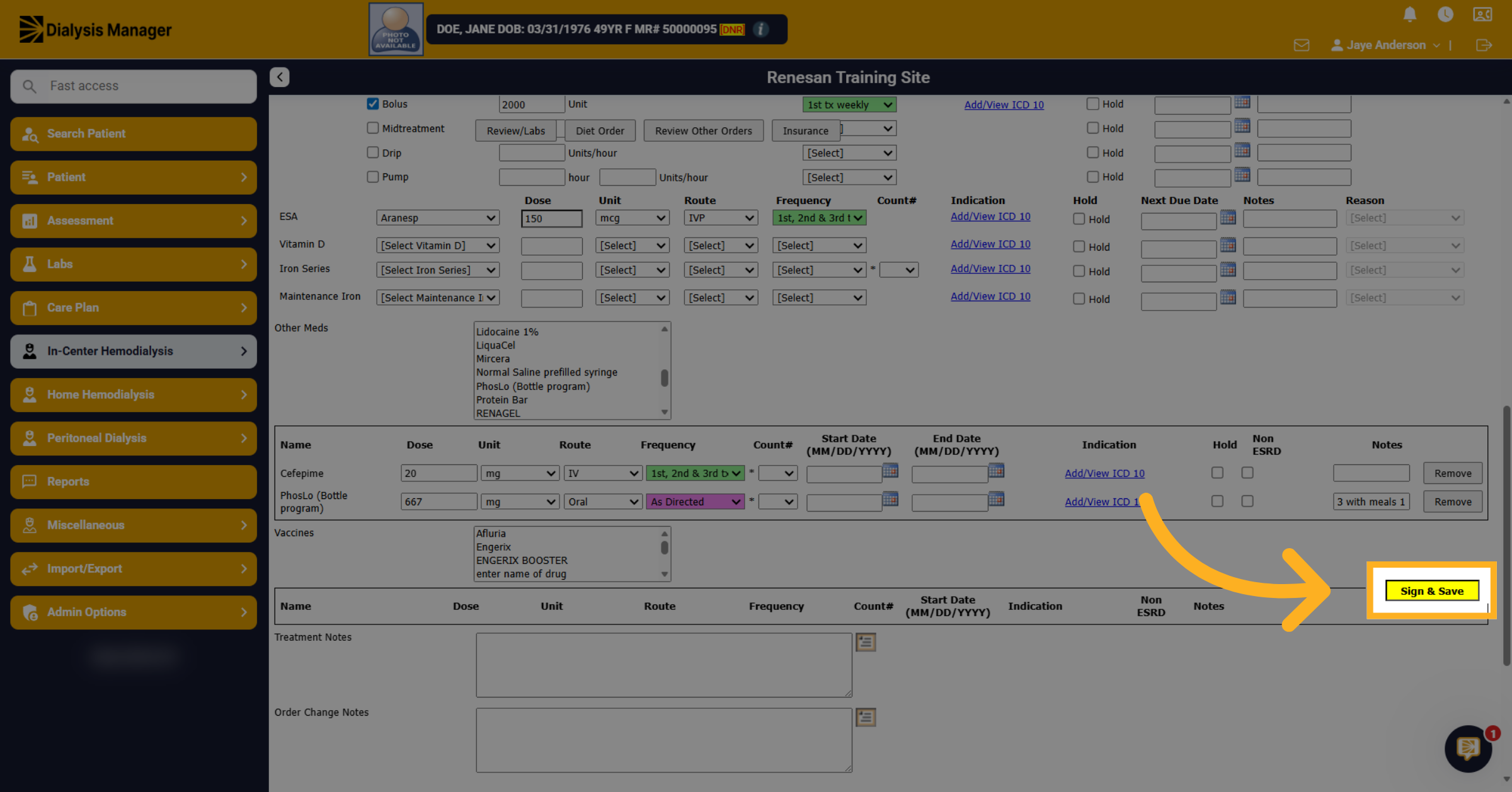Open the Select Vitamin D dropdown
This screenshot has height=792, width=1512.
pos(438,246)
